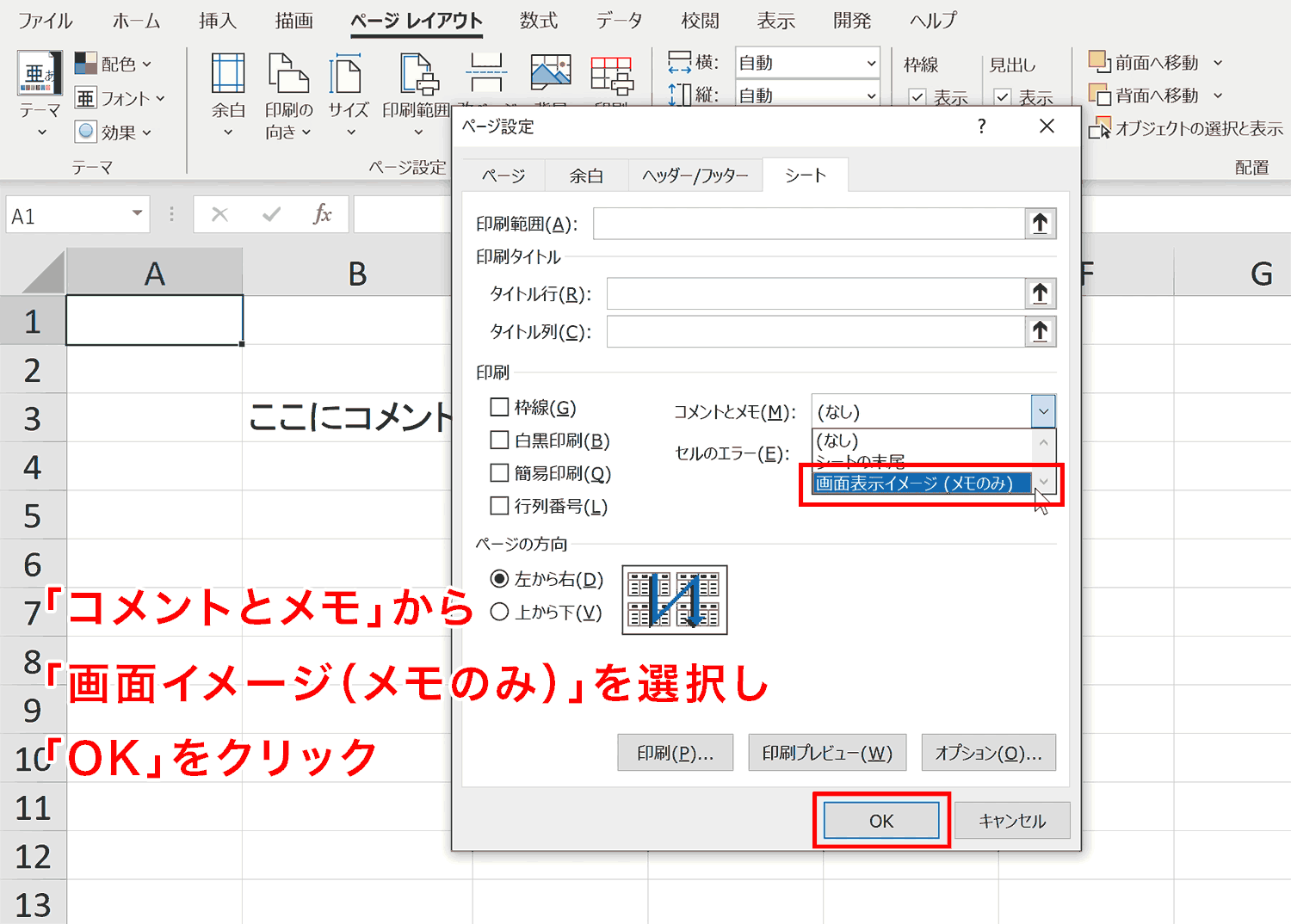Open オブジェクトの選択と表示 selection pane
The image size is (1291, 924).
(x=1186, y=129)
